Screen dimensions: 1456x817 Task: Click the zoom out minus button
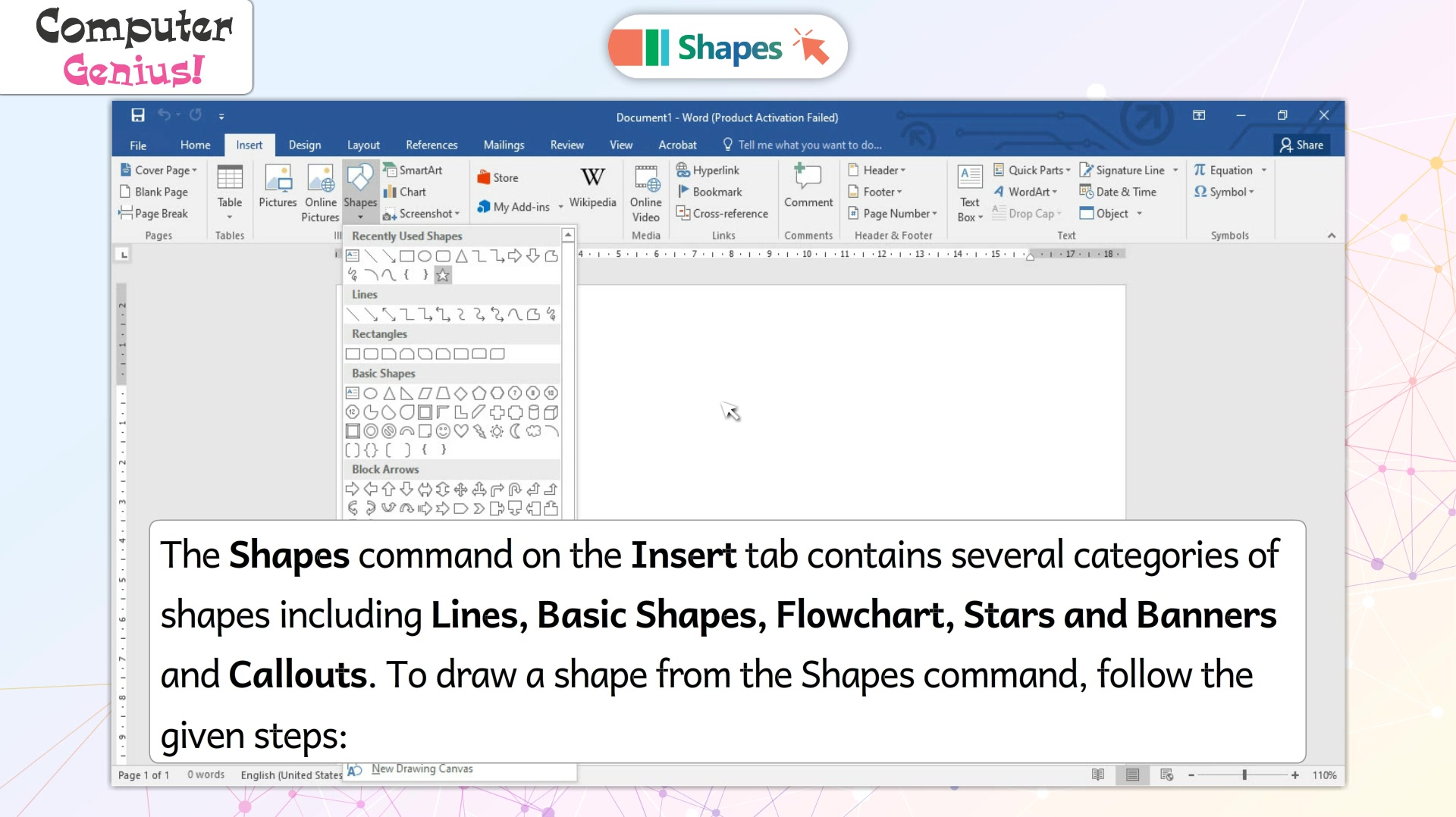coord(1191,775)
